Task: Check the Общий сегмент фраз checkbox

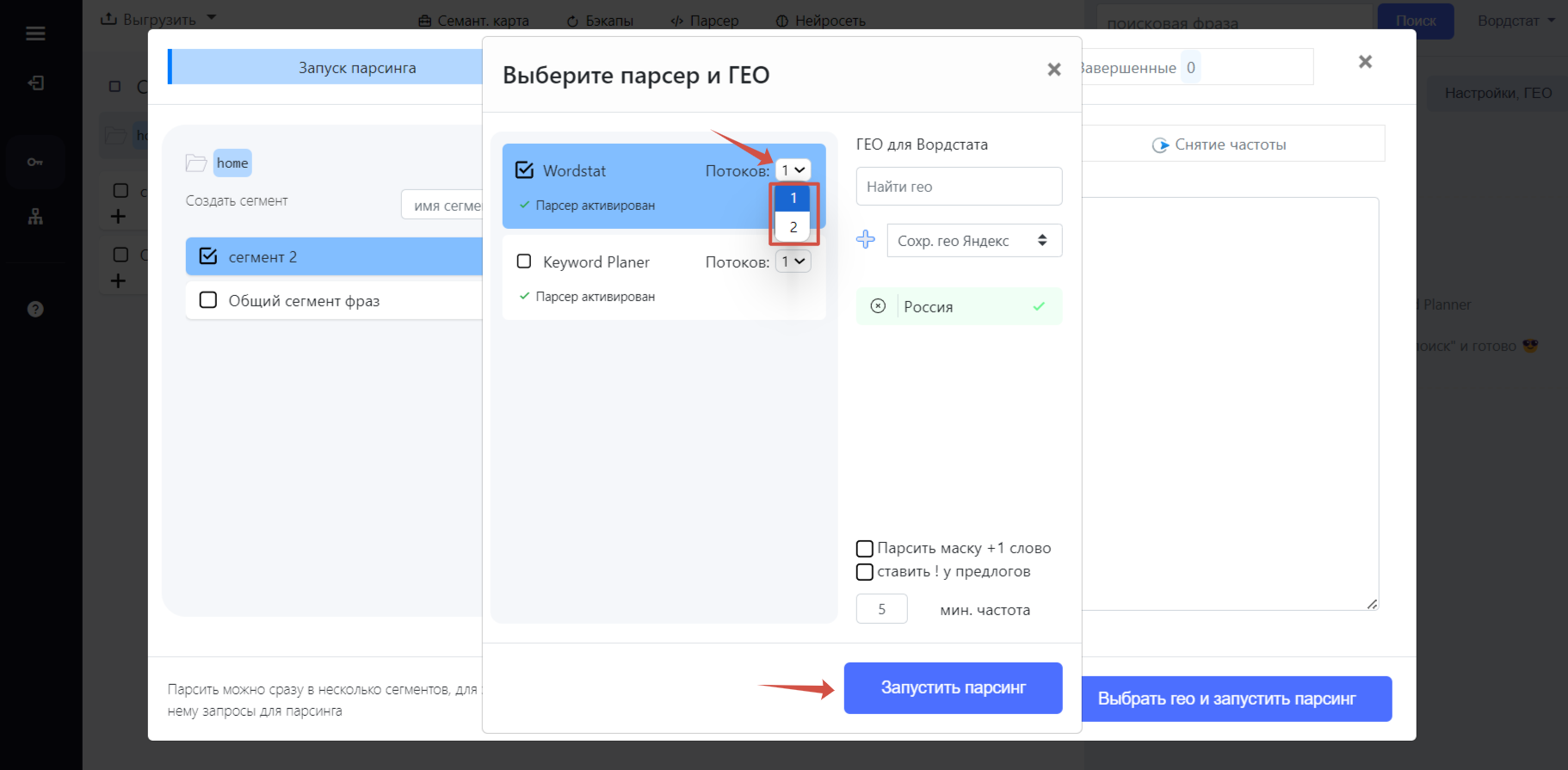Action: tap(208, 300)
